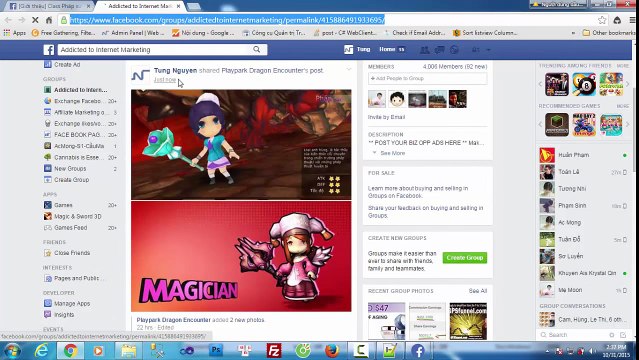This screenshot has height=360, width=639.
Task: Open the Messages icon in header
Action: pos(439,50)
